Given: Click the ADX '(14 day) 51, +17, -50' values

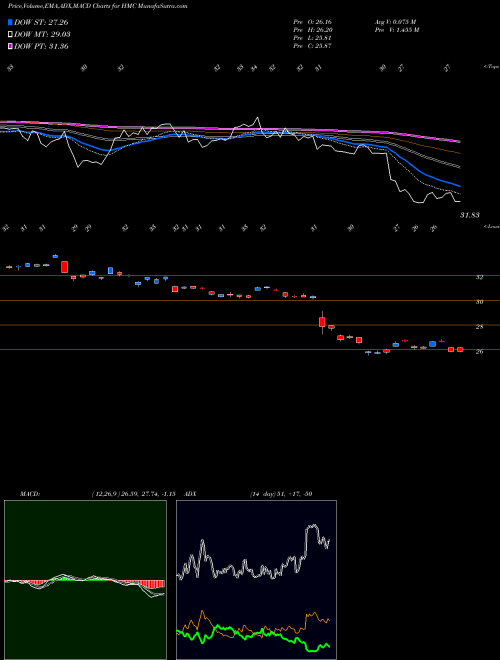Looking at the screenshot, I should 281,494.
